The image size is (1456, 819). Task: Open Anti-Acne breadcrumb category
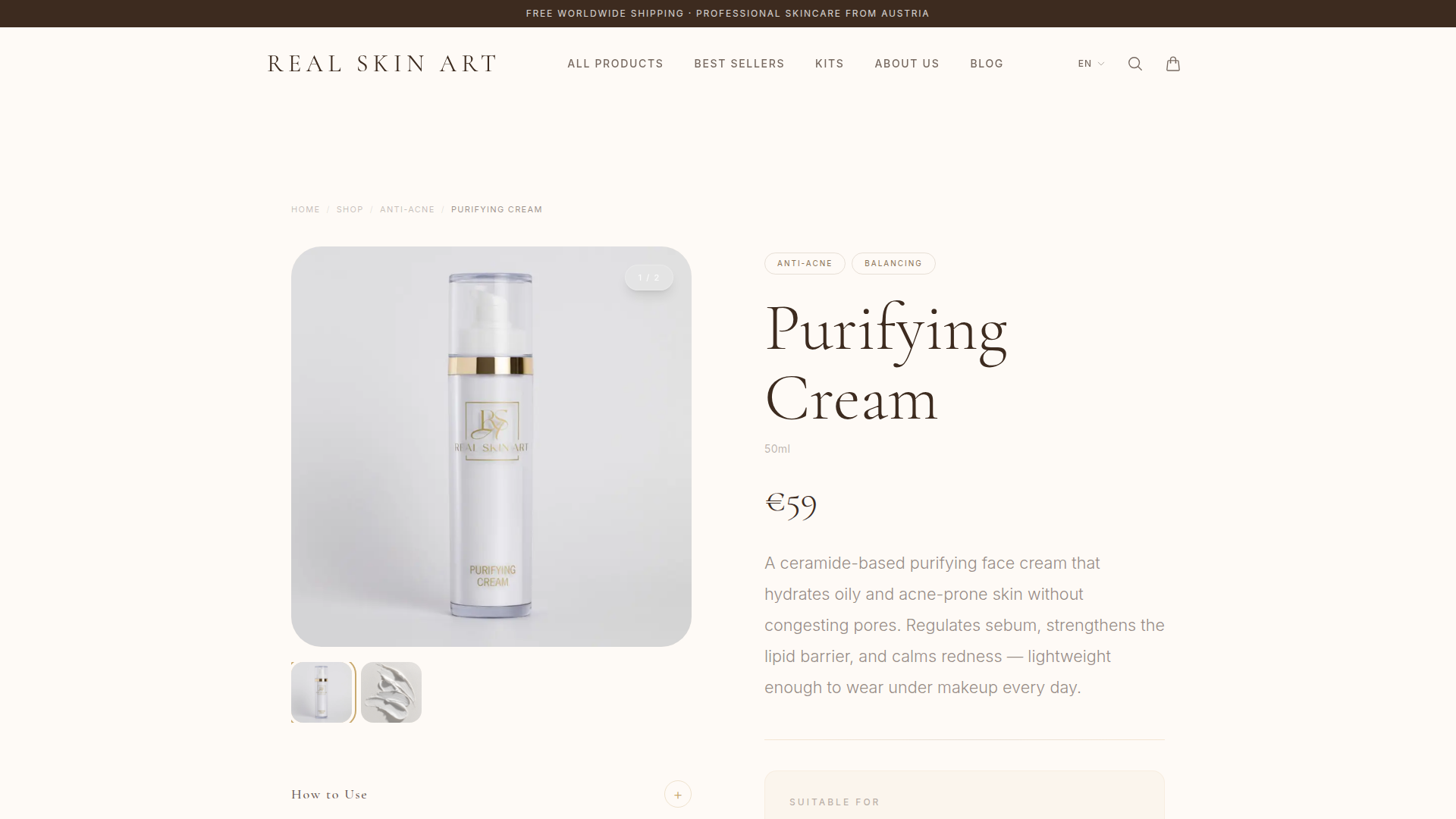point(407,209)
